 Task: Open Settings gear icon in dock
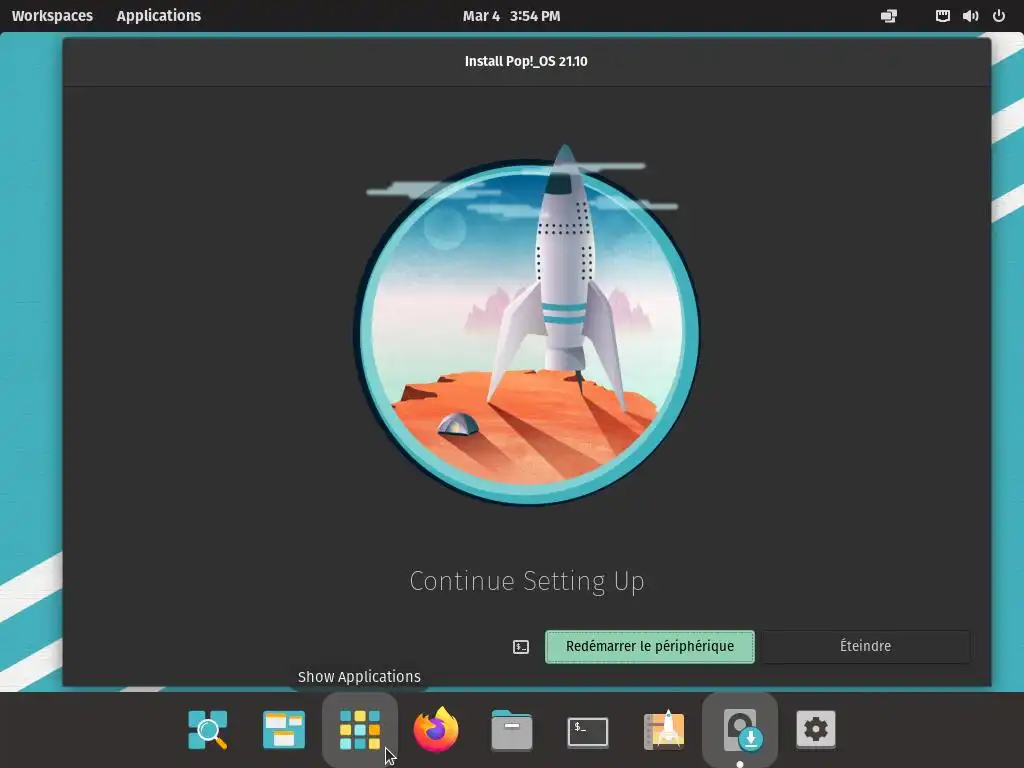click(x=816, y=729)
